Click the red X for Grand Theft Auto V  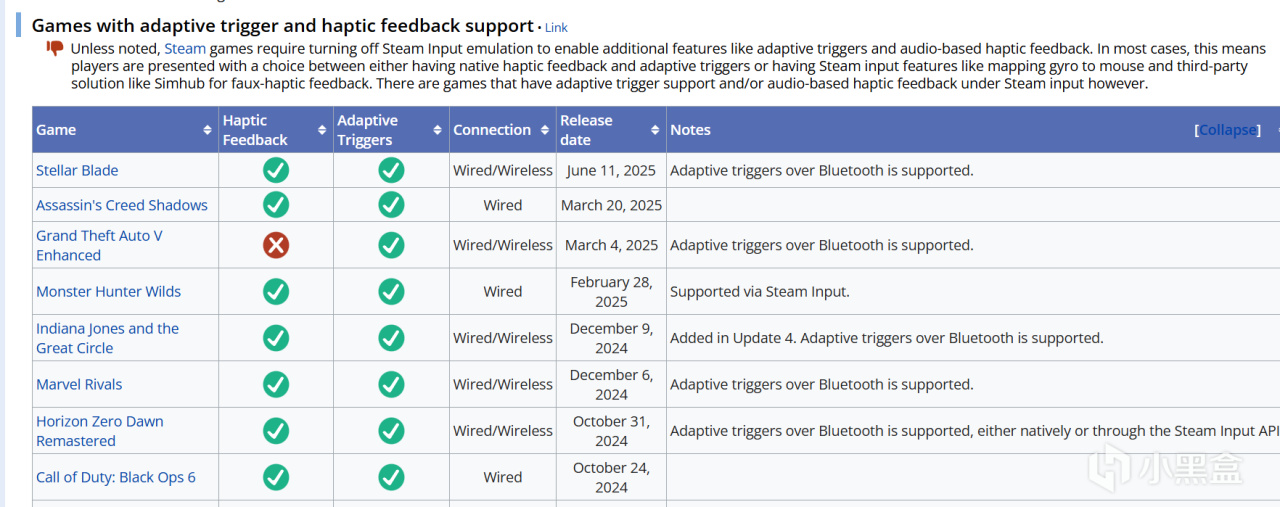(276, 245)
